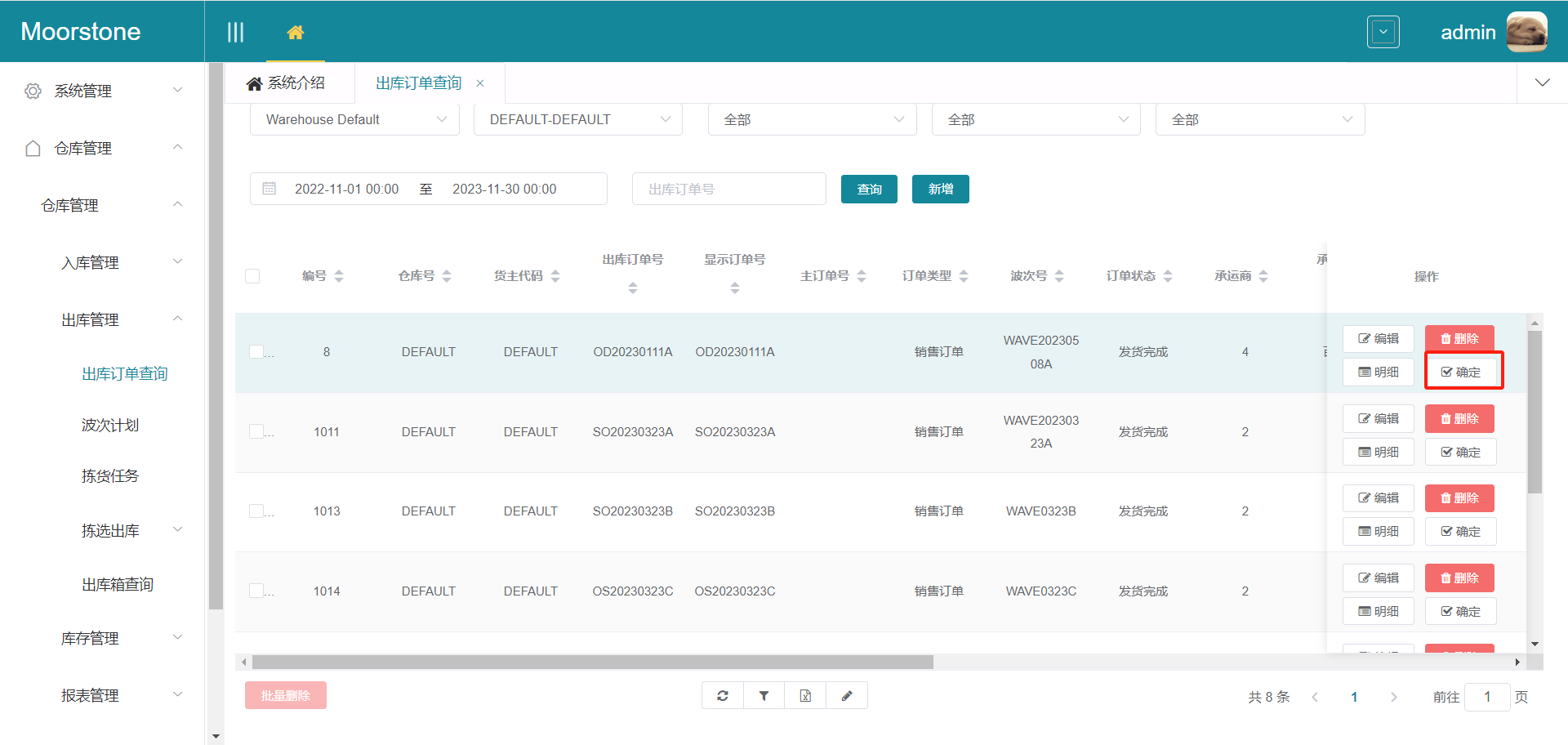Click next page arrow in pagination

pos(1393,697)
